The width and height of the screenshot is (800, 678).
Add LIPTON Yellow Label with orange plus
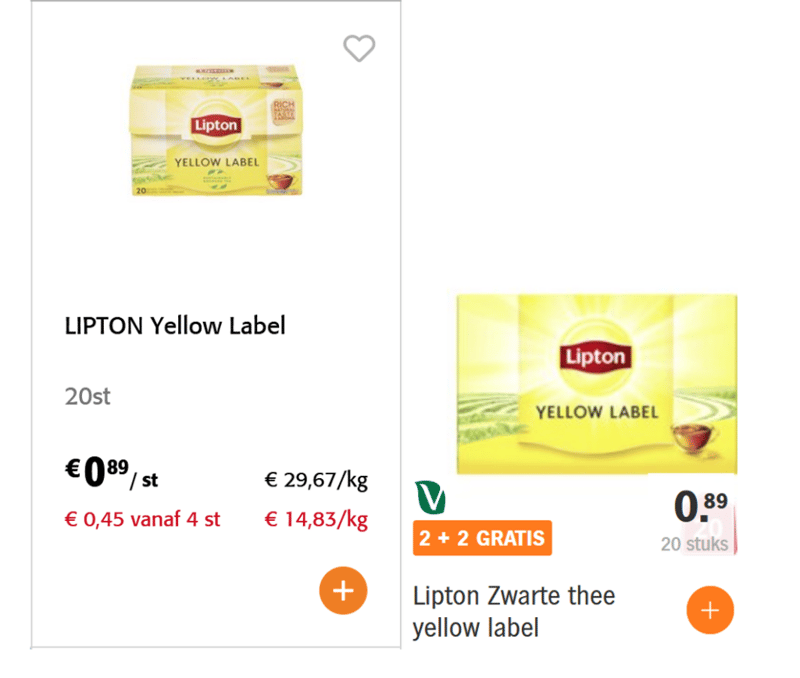point(343,591)
